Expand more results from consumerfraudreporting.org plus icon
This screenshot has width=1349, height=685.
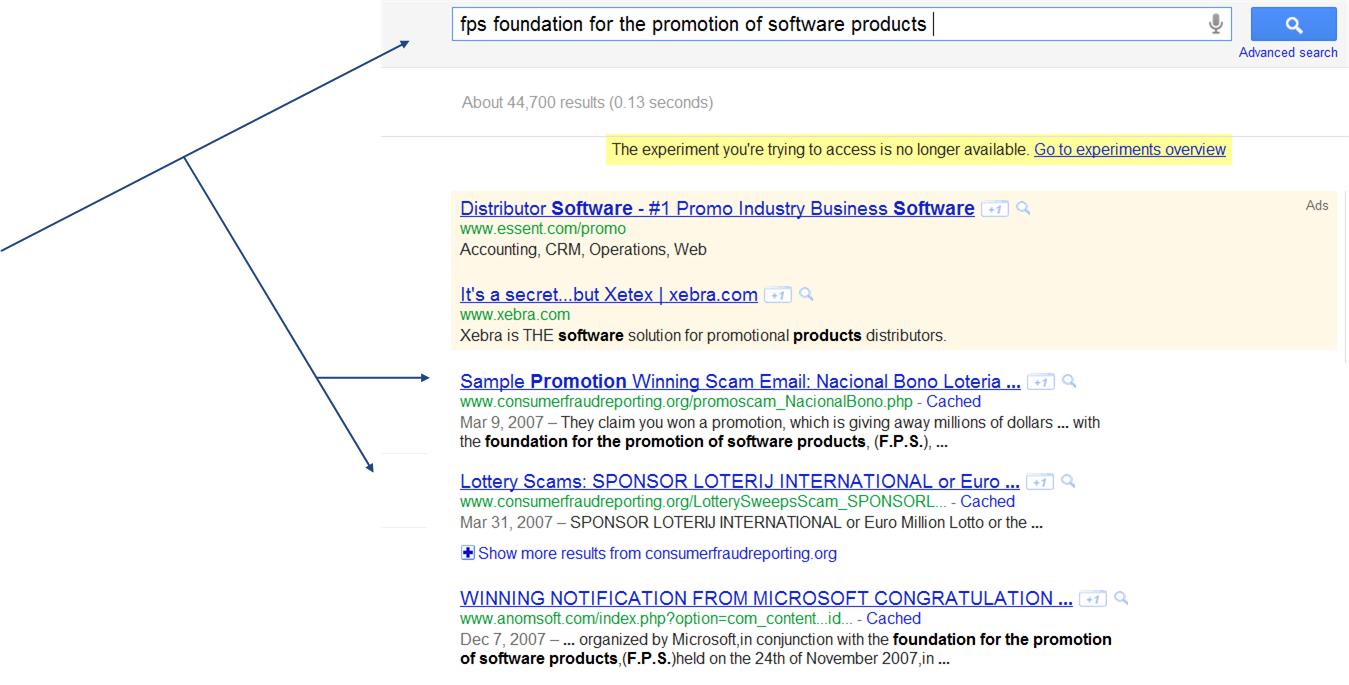(468, 553)
